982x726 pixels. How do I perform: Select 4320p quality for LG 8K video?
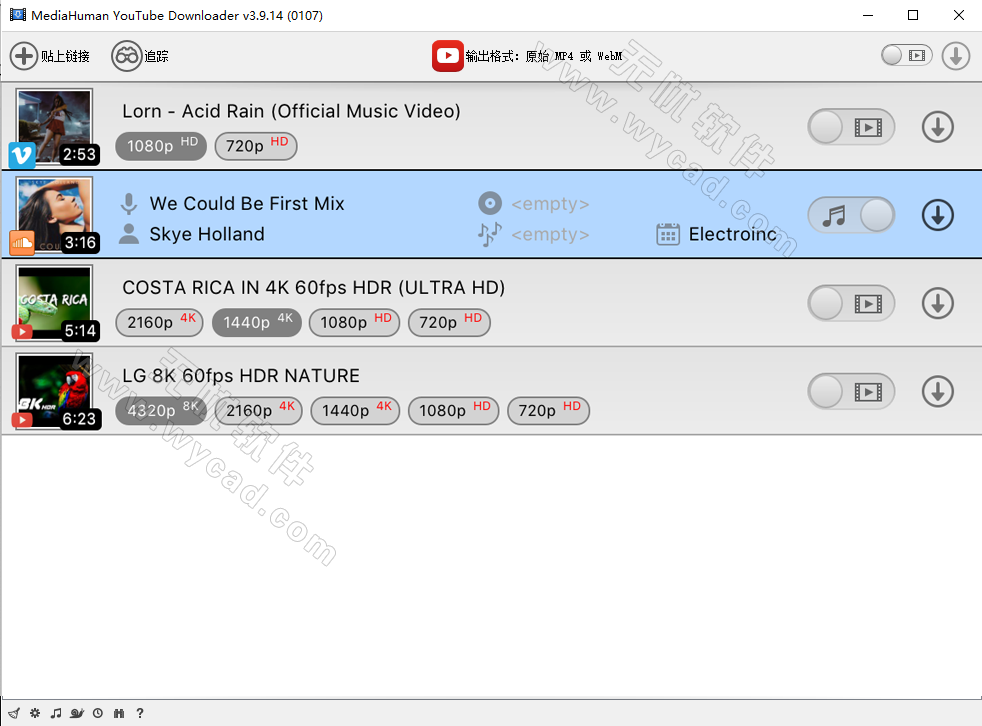159,410
